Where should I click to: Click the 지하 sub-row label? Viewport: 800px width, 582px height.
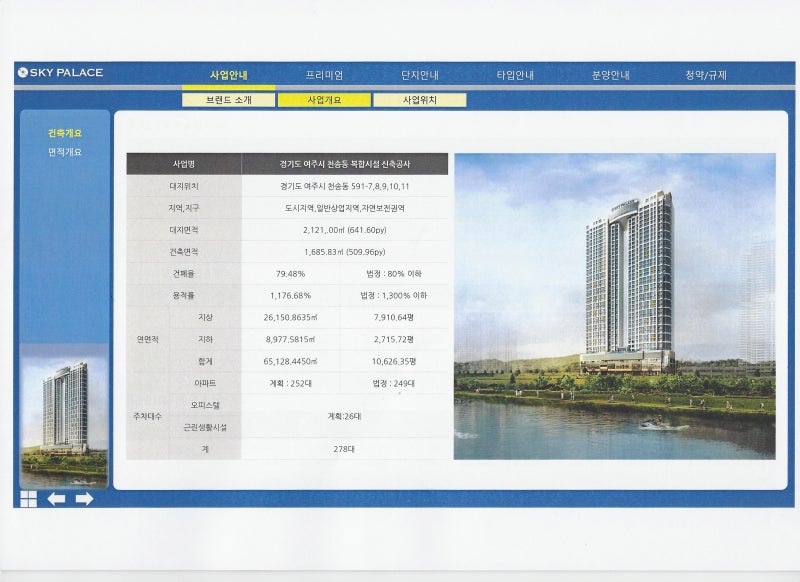click(205, 339)
